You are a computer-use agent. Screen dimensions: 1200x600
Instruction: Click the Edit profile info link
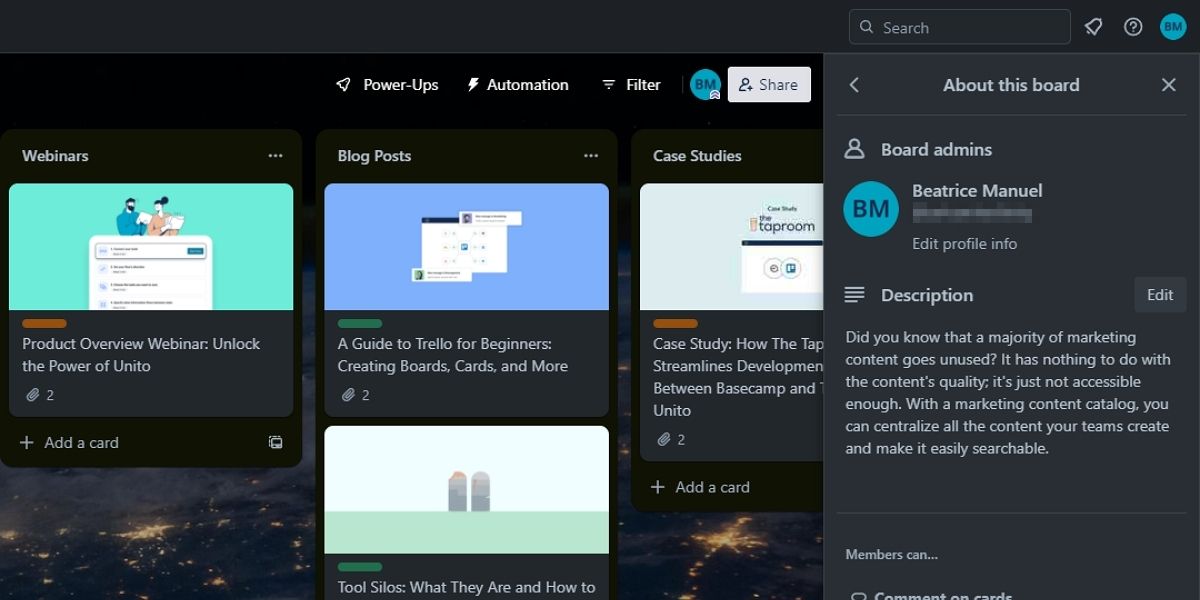(x=964, y=243)
